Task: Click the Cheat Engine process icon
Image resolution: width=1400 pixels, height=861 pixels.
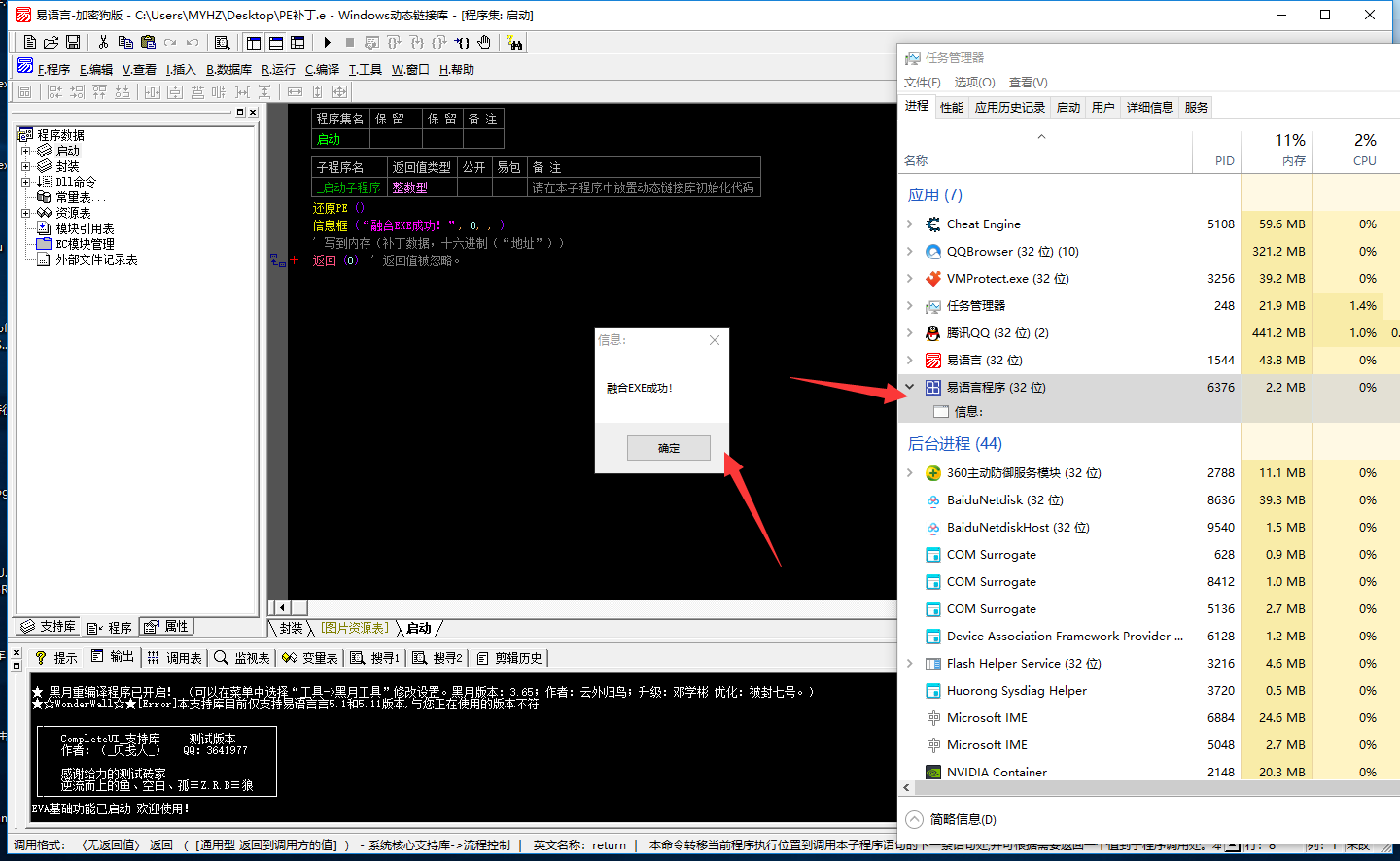Action: [932, 224]
